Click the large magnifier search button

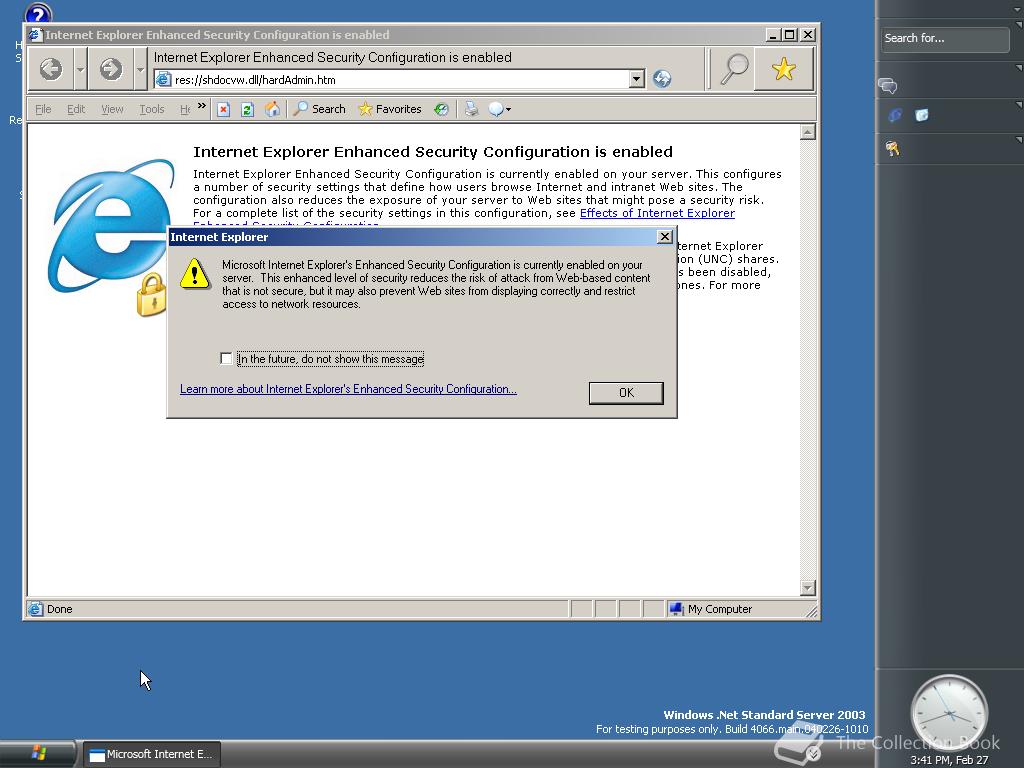tap(734, 69)
